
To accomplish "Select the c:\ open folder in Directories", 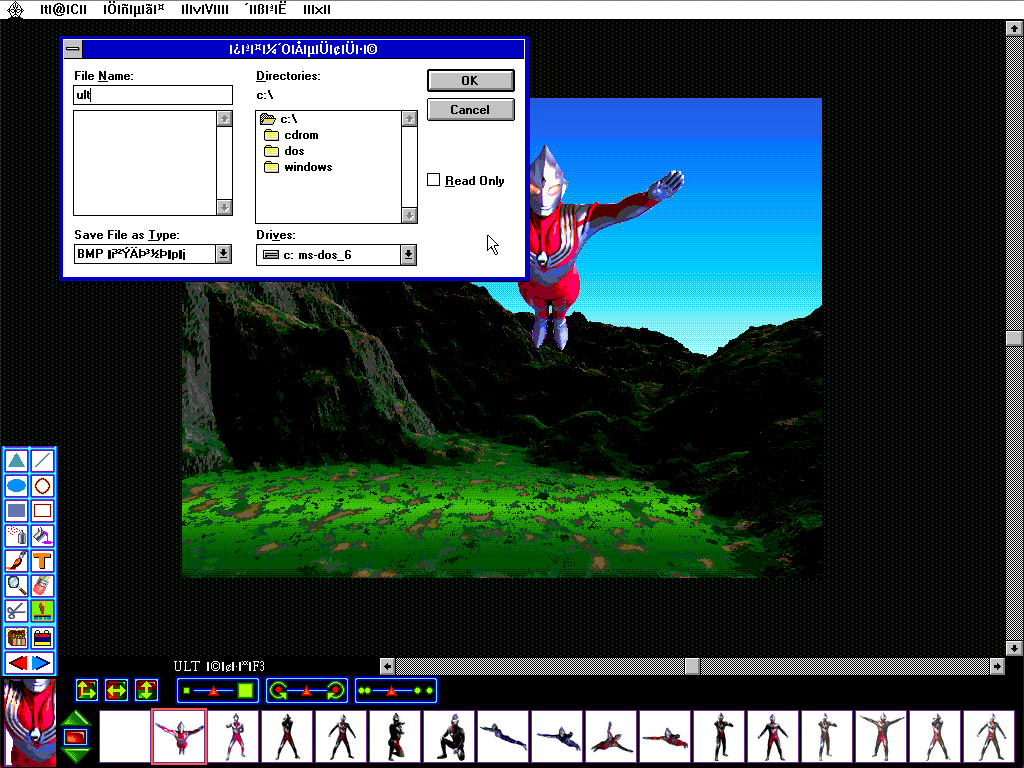I will click(x=279, y=119).
